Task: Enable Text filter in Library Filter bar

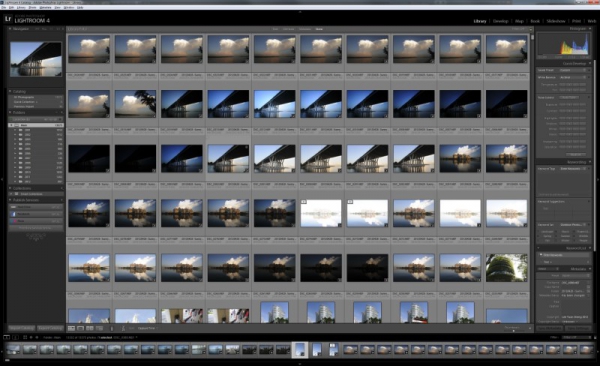Action: point(275,29)
